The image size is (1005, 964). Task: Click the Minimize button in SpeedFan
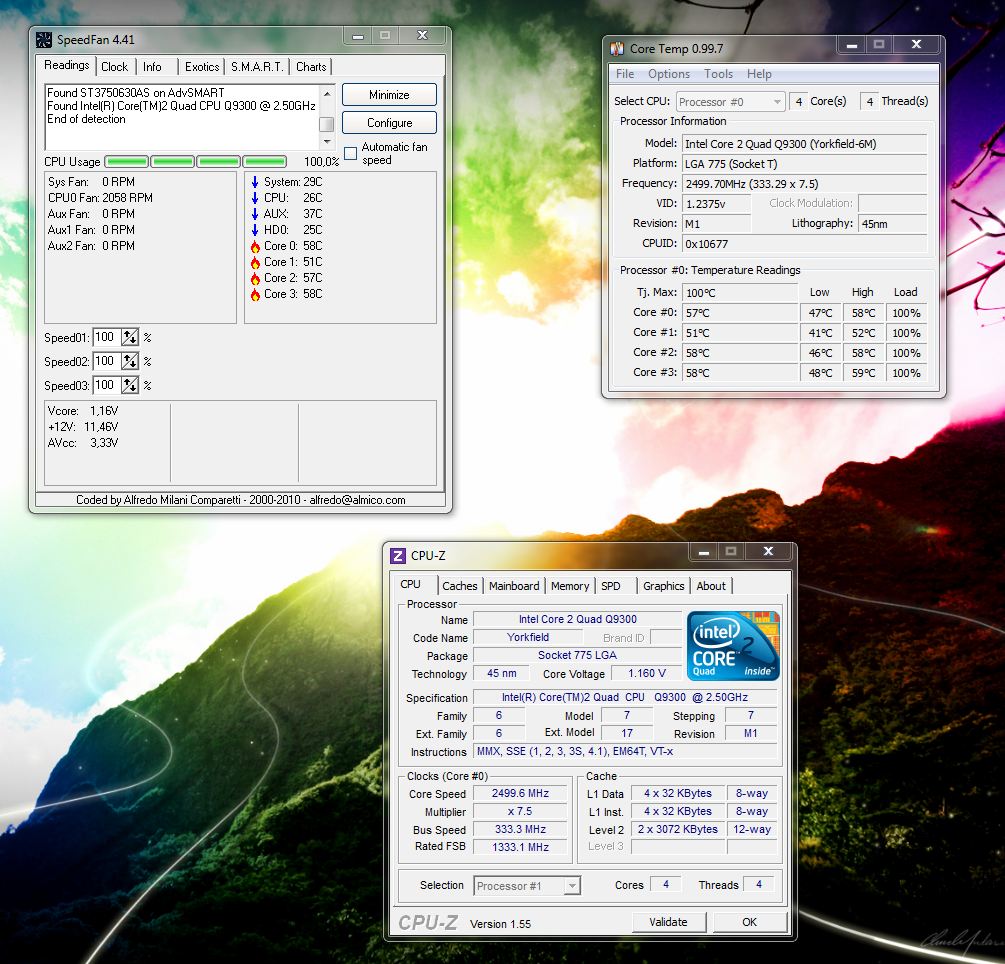[389, 95]
